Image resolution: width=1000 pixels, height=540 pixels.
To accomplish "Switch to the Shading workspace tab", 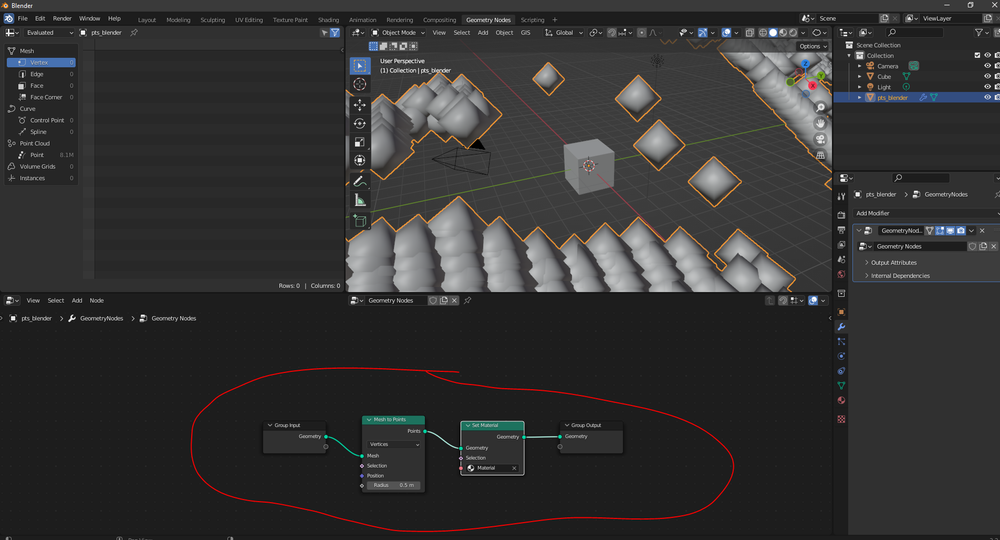I will coord(328,20).
